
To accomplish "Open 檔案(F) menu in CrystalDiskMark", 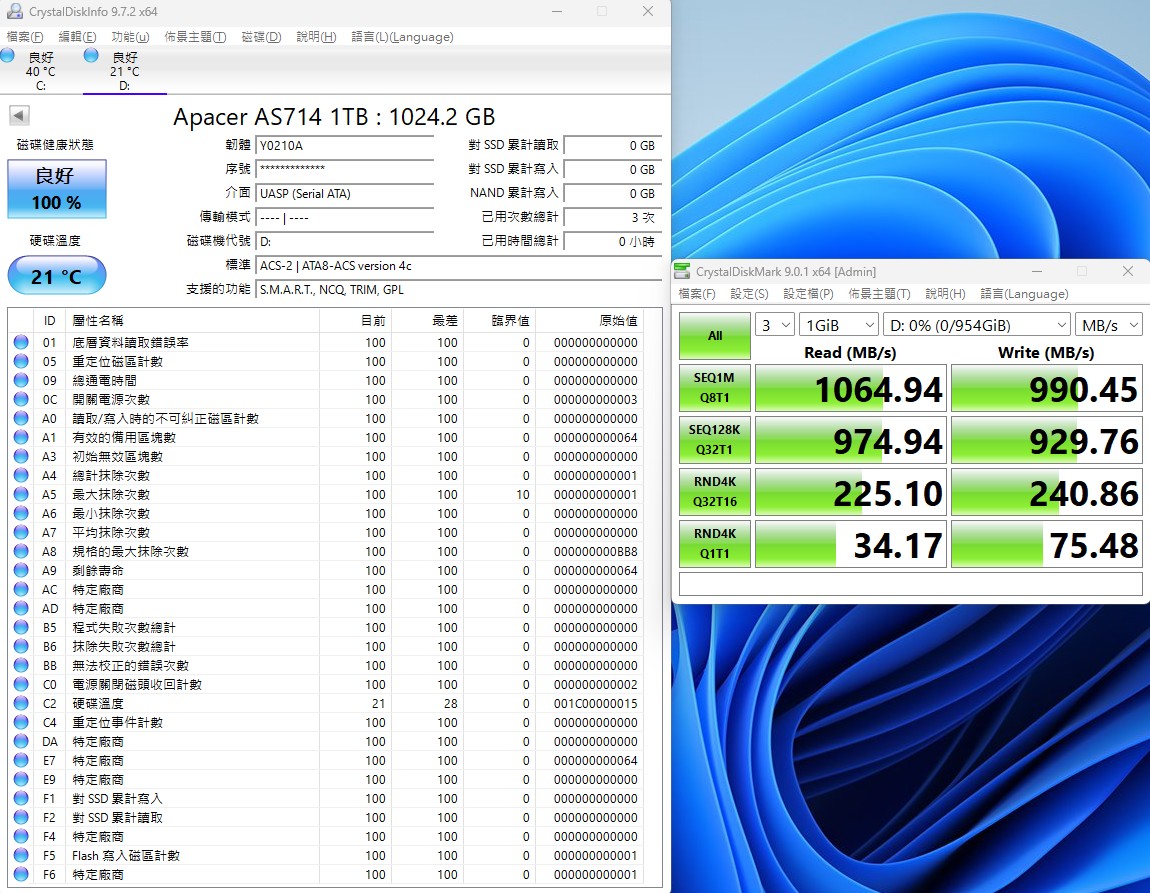I will (x=697, y=293).
